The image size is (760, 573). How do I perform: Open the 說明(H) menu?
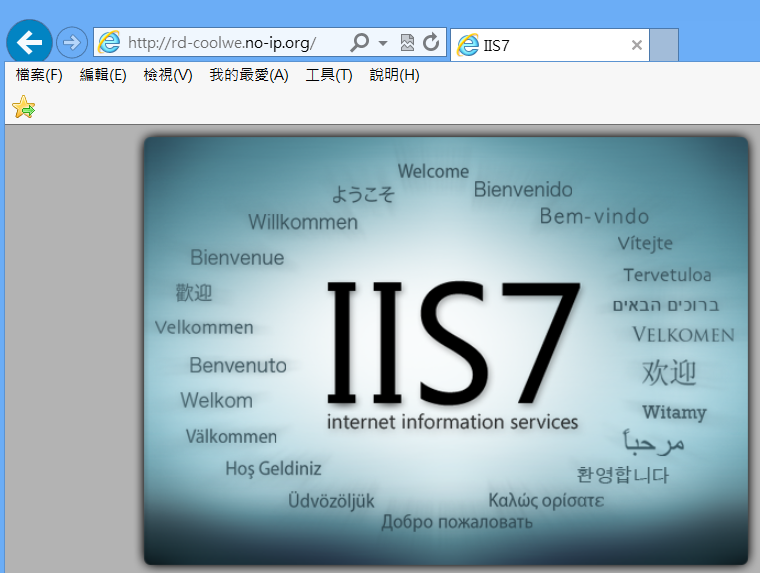coord(394,75)
